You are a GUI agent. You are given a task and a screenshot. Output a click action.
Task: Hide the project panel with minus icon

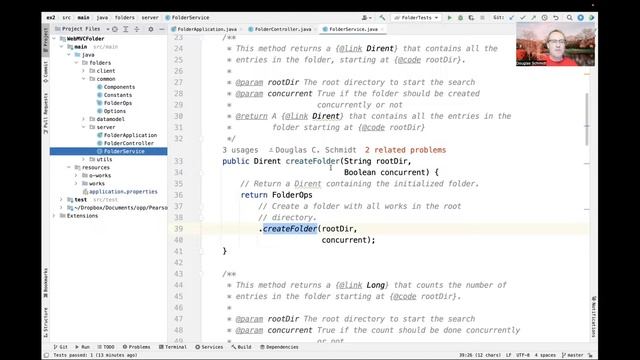tap(162, 29)
